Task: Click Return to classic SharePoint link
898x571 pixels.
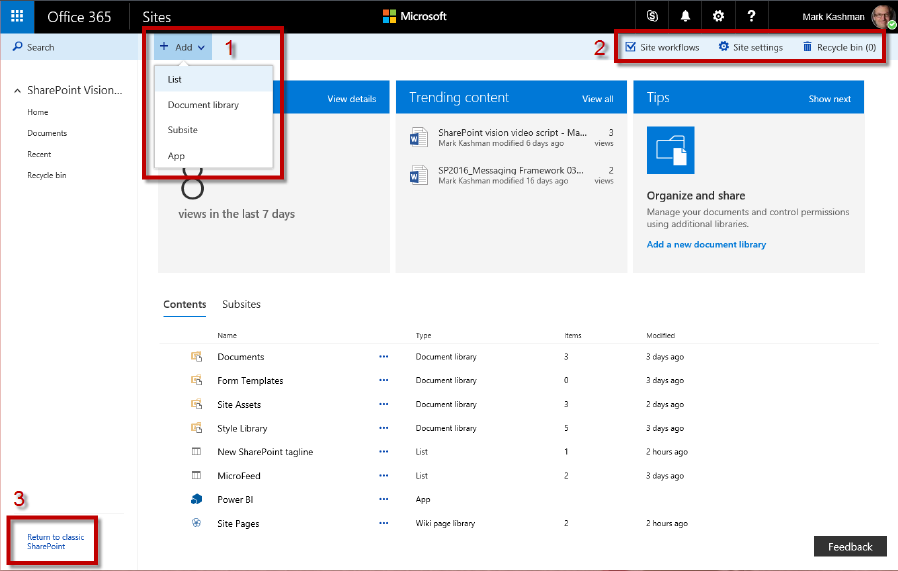Action: (56, 542)
